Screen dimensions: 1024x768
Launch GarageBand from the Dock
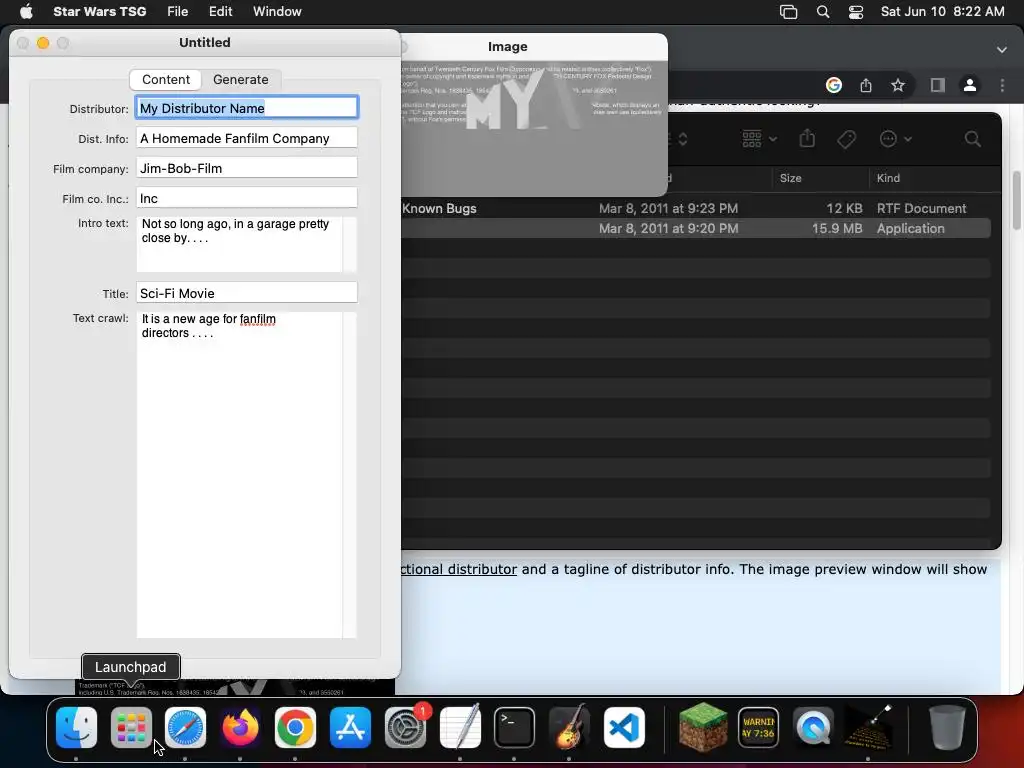569,728
